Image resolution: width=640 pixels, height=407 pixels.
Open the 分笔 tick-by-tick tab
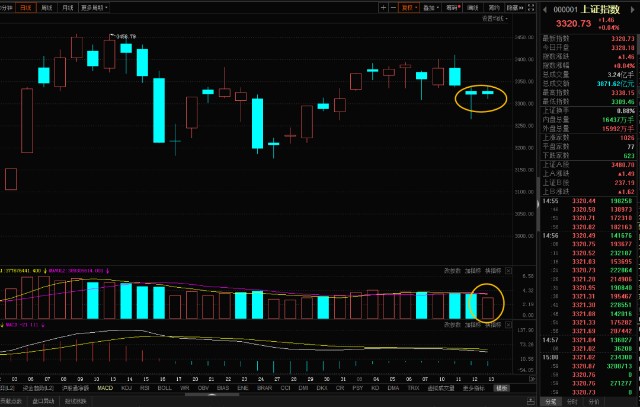point(550,402)
